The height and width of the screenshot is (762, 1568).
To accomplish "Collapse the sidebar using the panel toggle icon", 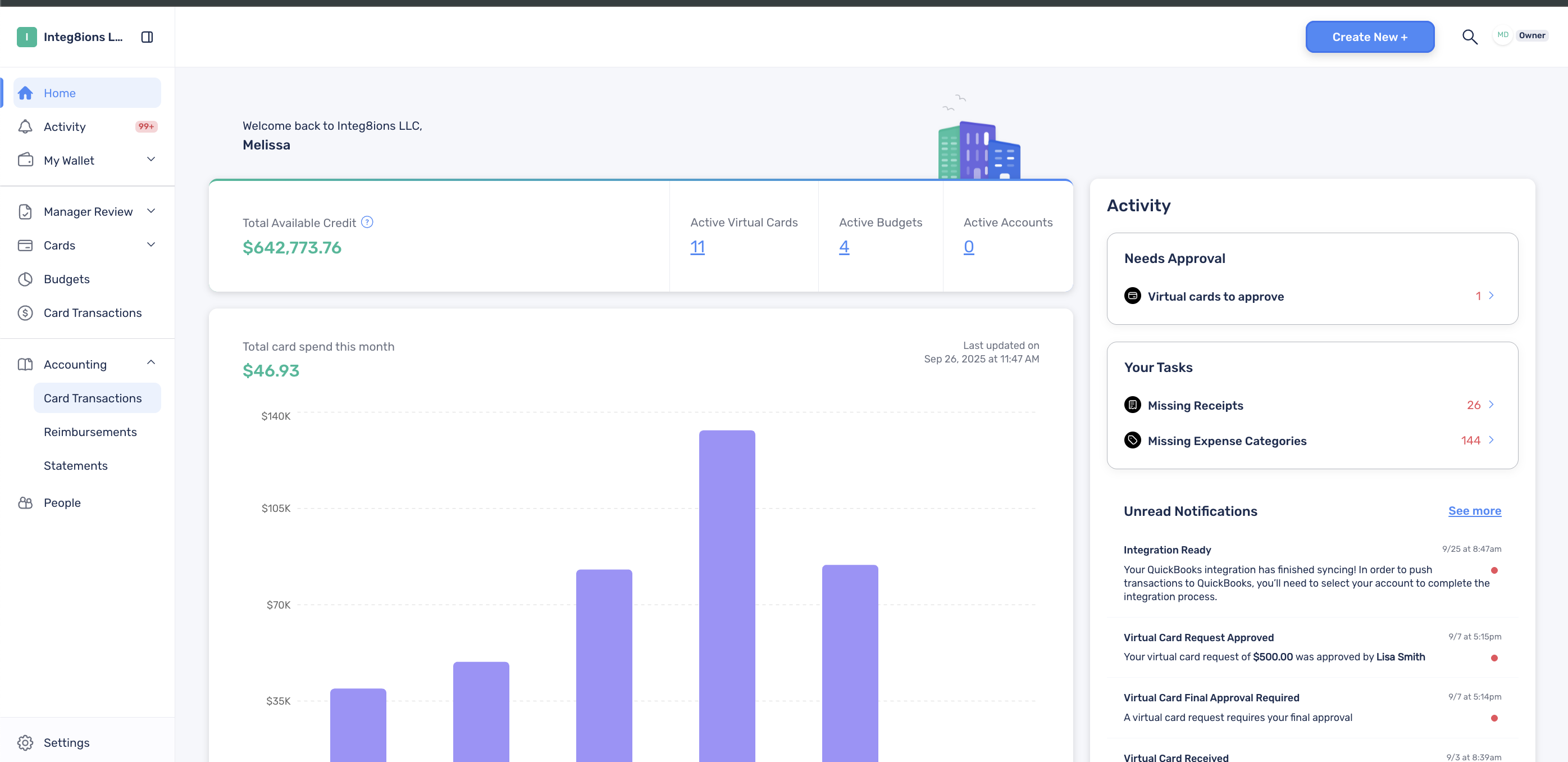I will click(x=147, y=37).
